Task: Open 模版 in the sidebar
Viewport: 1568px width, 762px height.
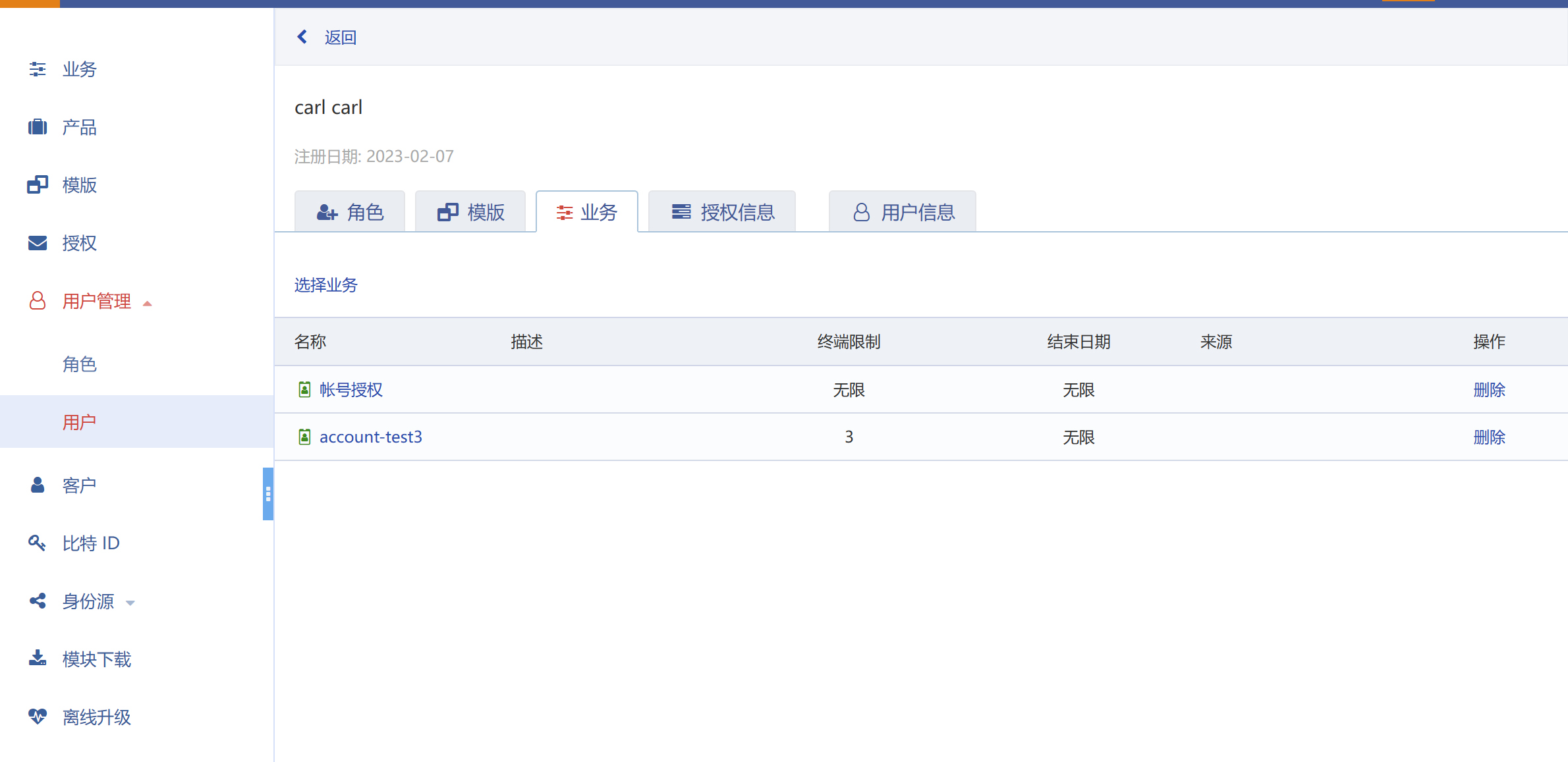Action: [80, 185]
